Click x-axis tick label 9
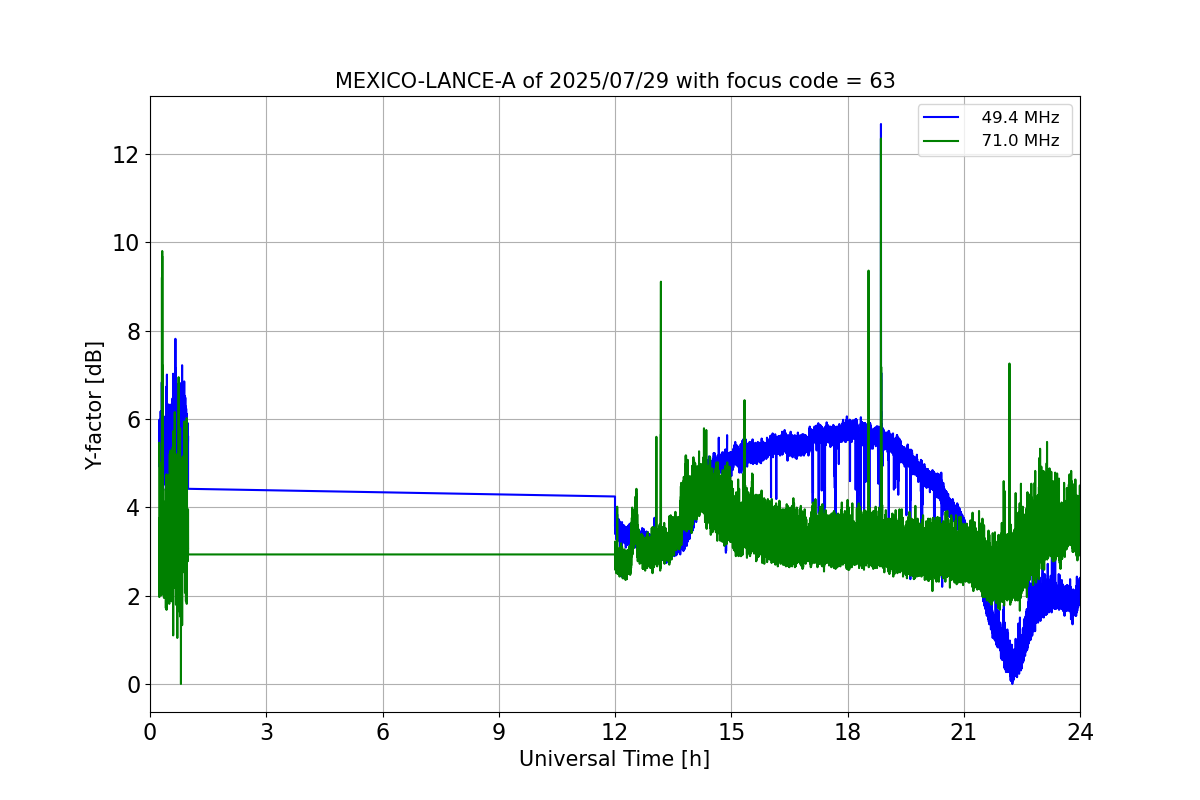This screenshot has width=1200, height=800. pyautogui.click(x=499, y=732)
